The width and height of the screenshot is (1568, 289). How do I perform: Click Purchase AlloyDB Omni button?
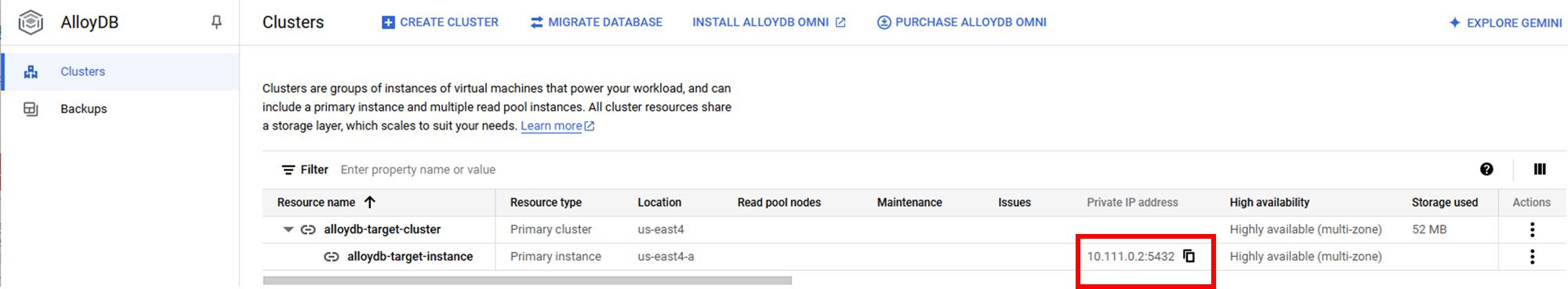tap(961, 22)
